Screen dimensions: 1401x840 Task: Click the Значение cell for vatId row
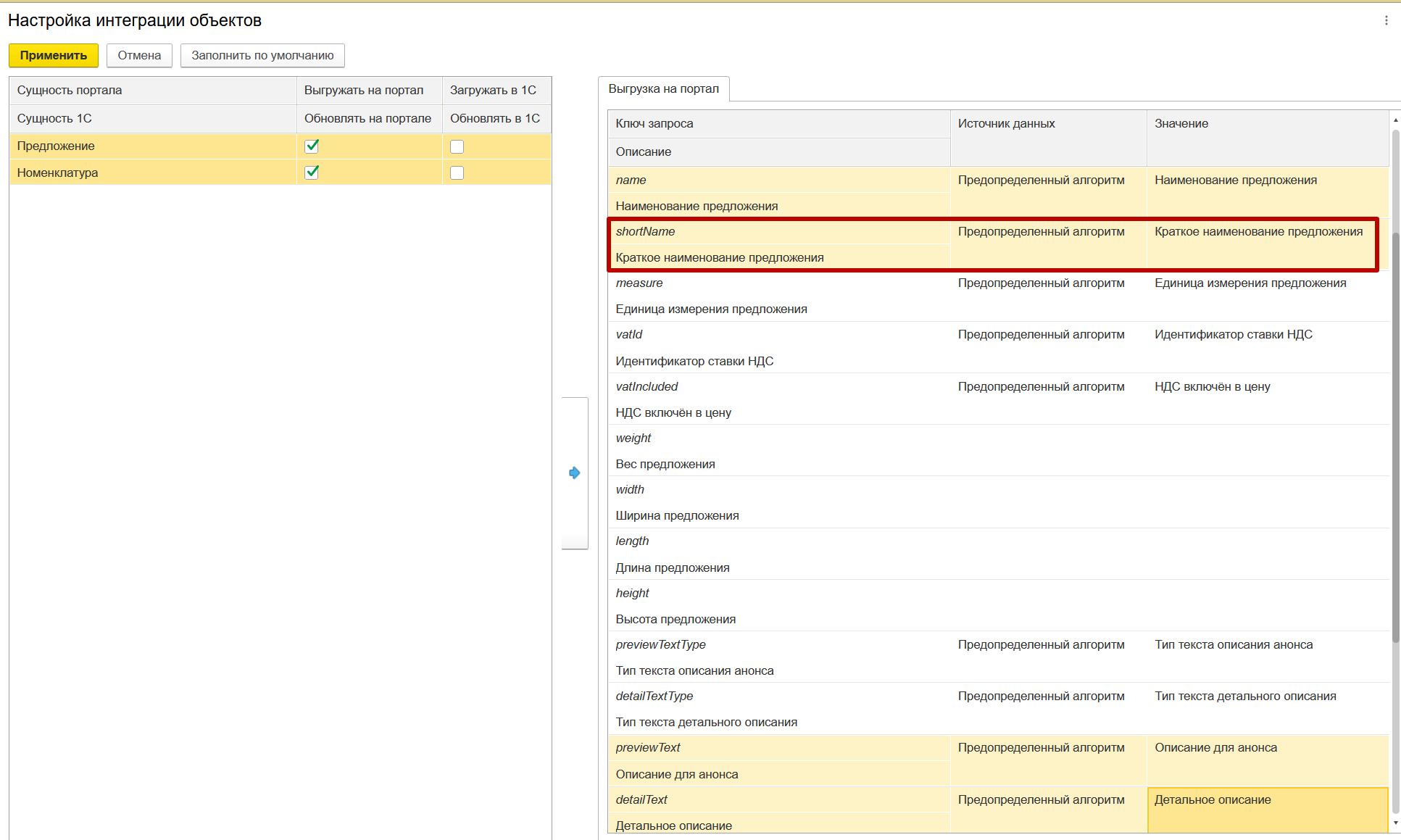(x=1233, y=335)
